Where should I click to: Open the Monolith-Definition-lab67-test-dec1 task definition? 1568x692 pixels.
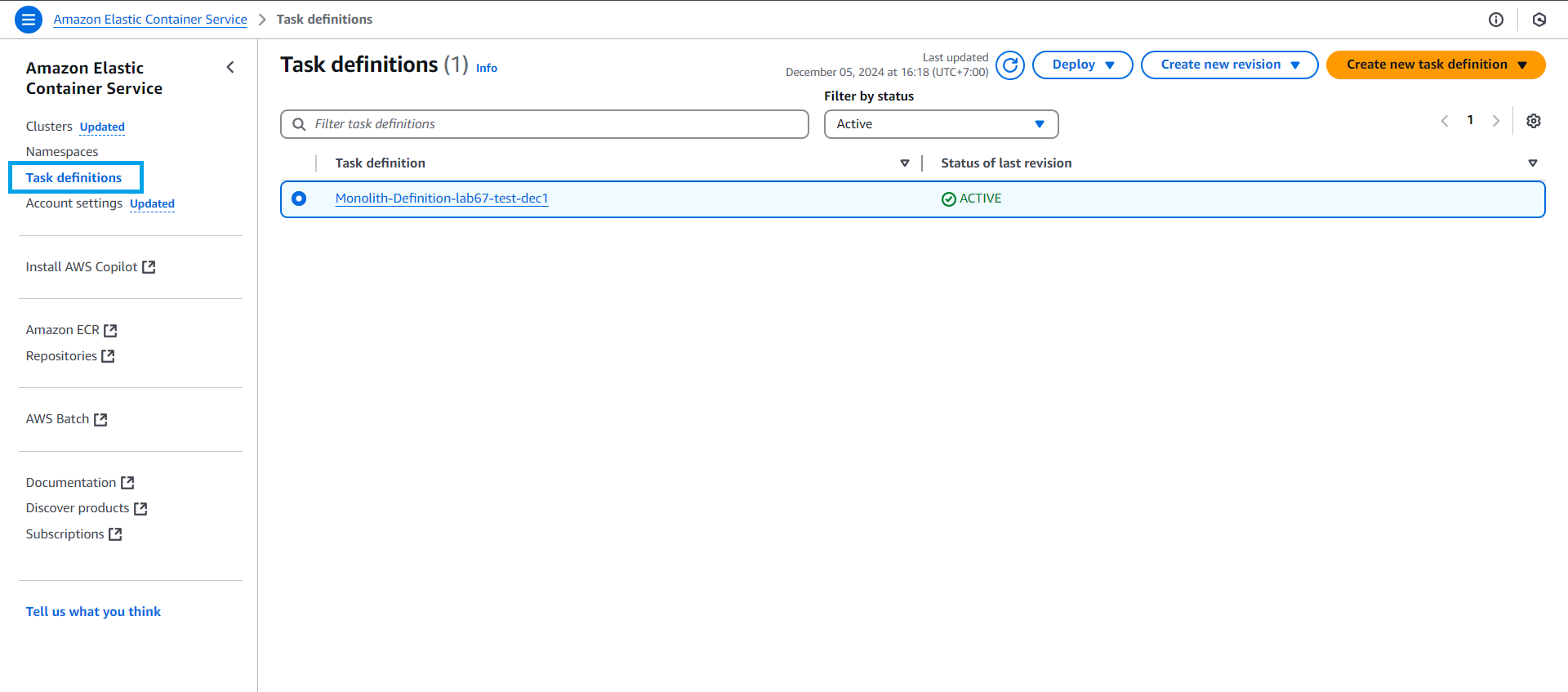click(442, 199)
